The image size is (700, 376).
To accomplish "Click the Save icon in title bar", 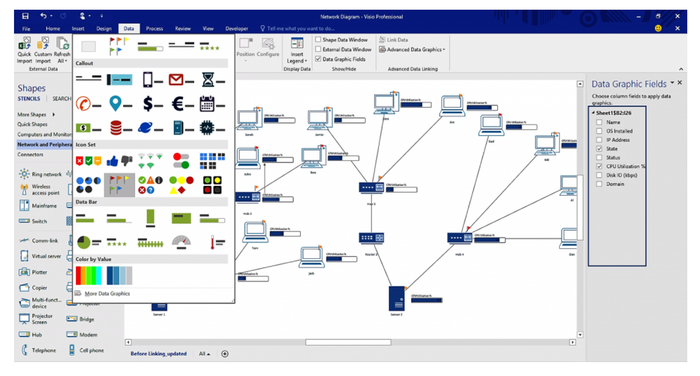I will [25, 16].
